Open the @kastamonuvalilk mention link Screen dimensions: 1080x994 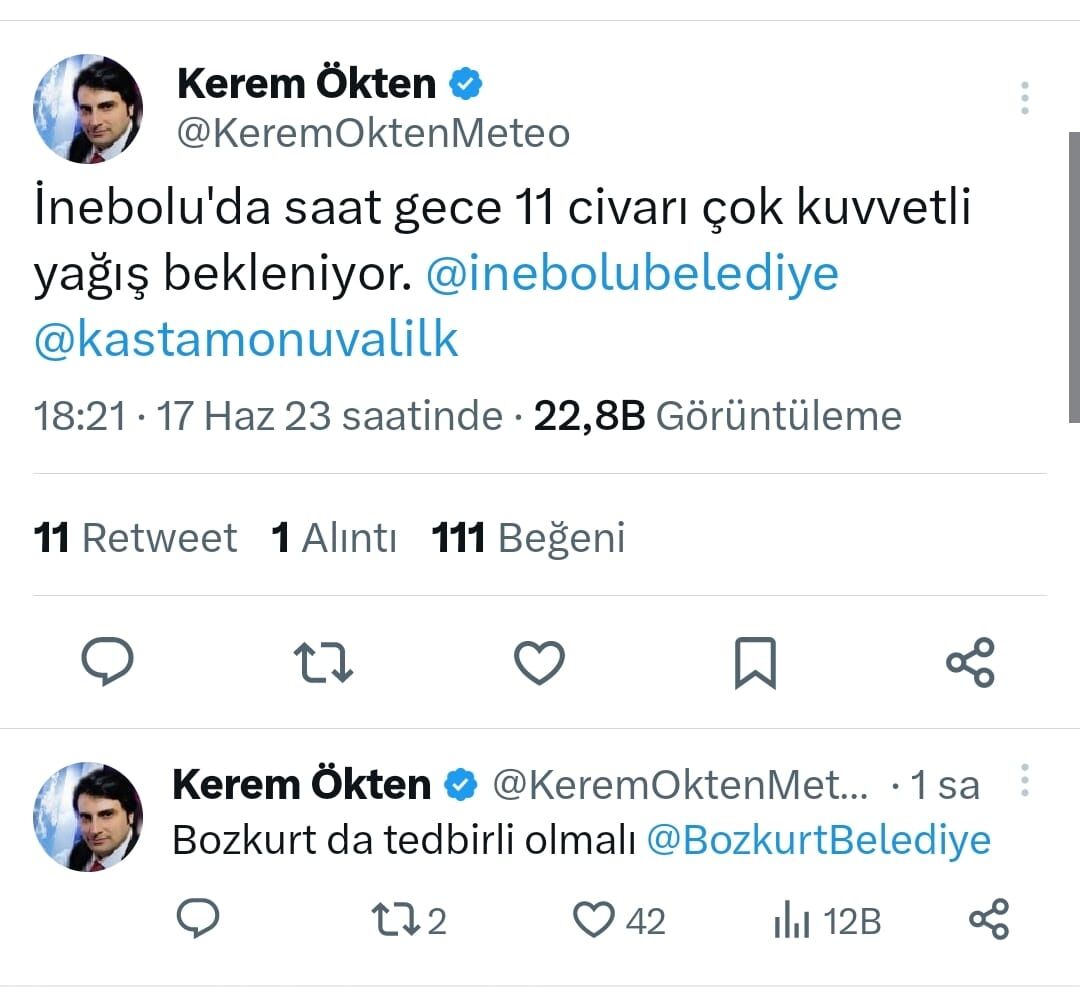click(x=246, y=340)
